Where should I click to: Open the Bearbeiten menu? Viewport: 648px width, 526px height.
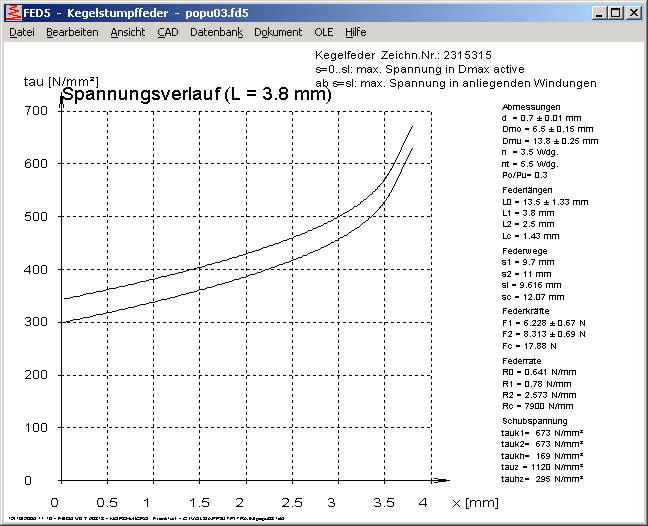72,32
